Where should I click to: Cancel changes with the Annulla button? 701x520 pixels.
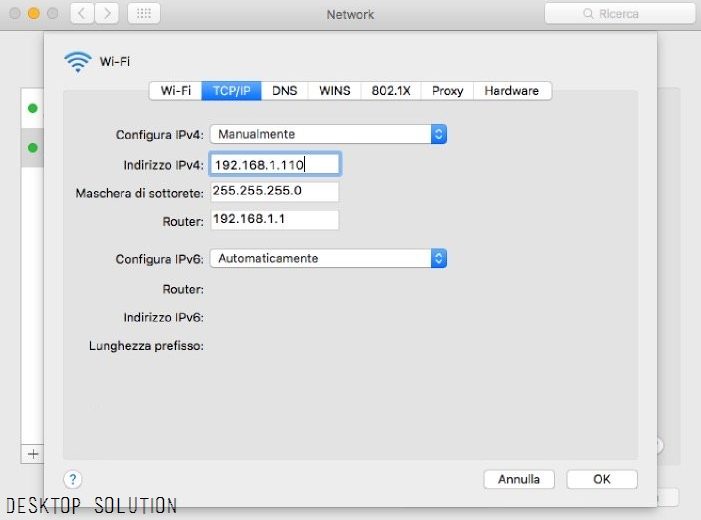tap(519, 479)
